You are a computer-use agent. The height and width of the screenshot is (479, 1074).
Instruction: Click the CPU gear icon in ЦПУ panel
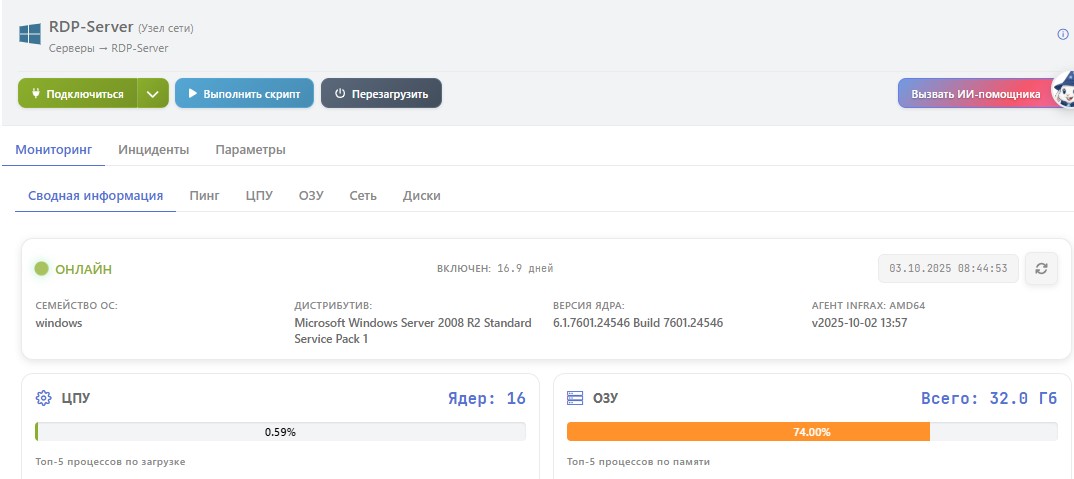(43, 398)
